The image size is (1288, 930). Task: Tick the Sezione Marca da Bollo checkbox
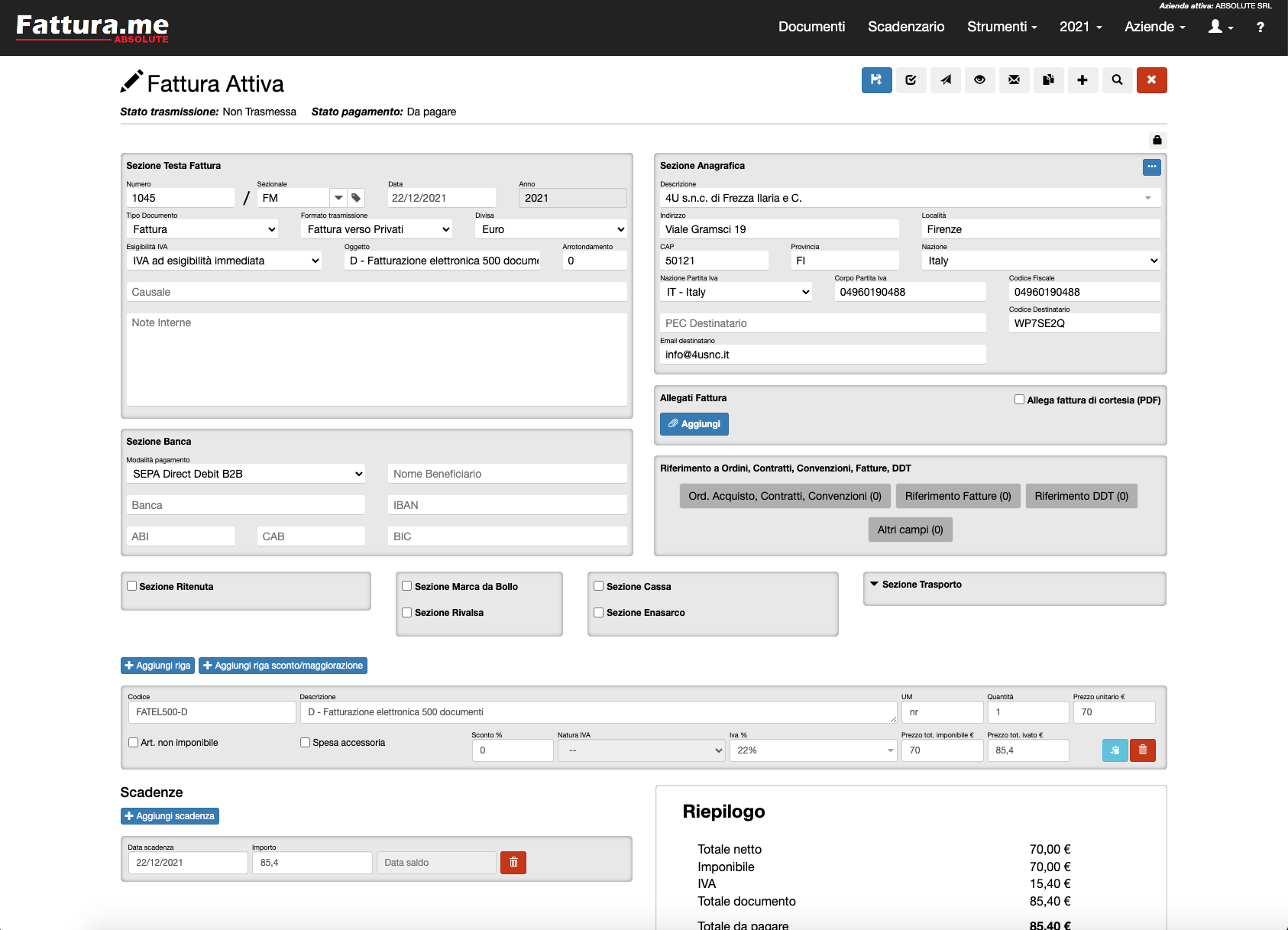(x=407, y=586)
